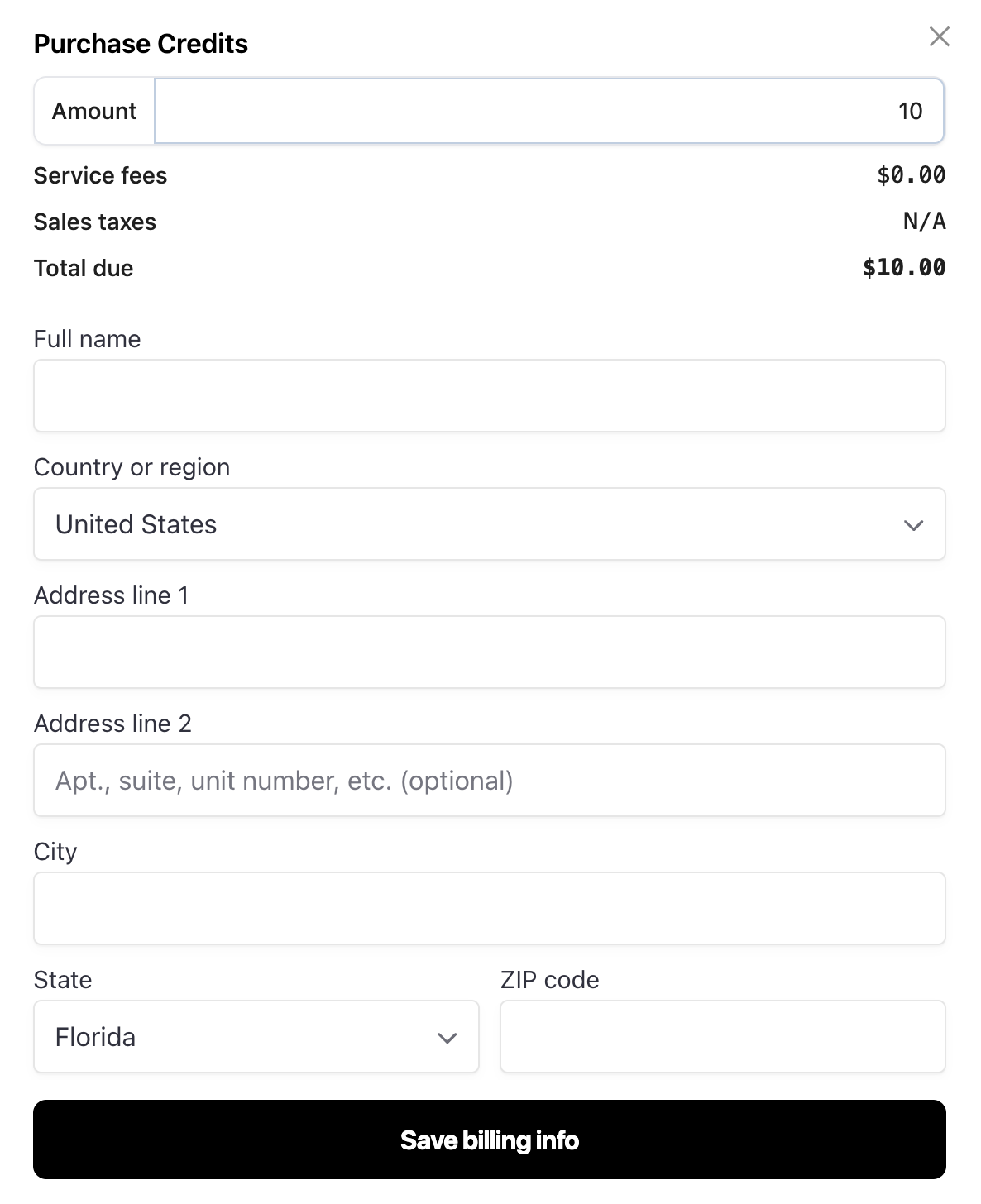
Task: Click Save billing info
Action: pos(490,1139)
